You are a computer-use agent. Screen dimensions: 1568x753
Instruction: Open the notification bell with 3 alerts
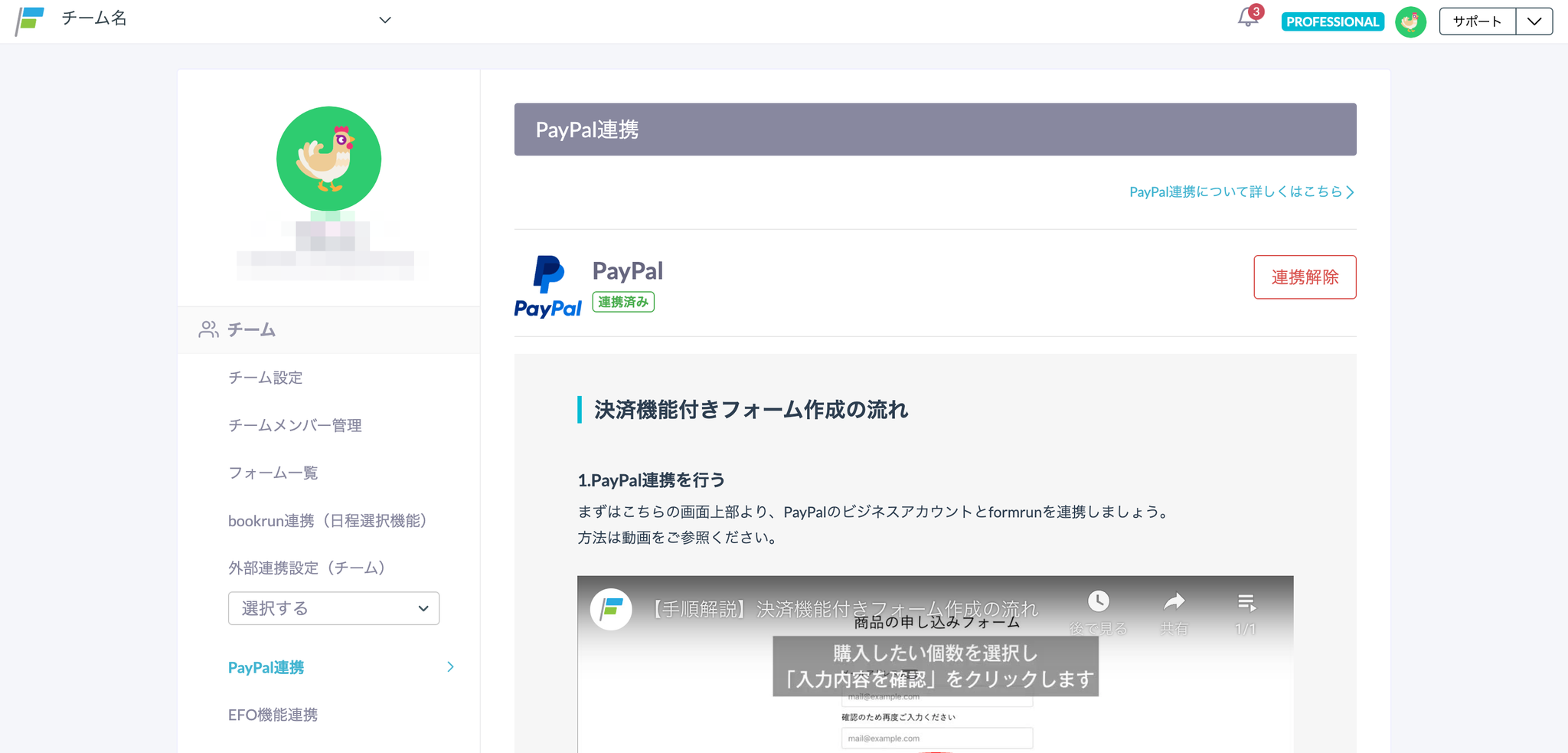pyautogui.click(x=1249, y=18)
